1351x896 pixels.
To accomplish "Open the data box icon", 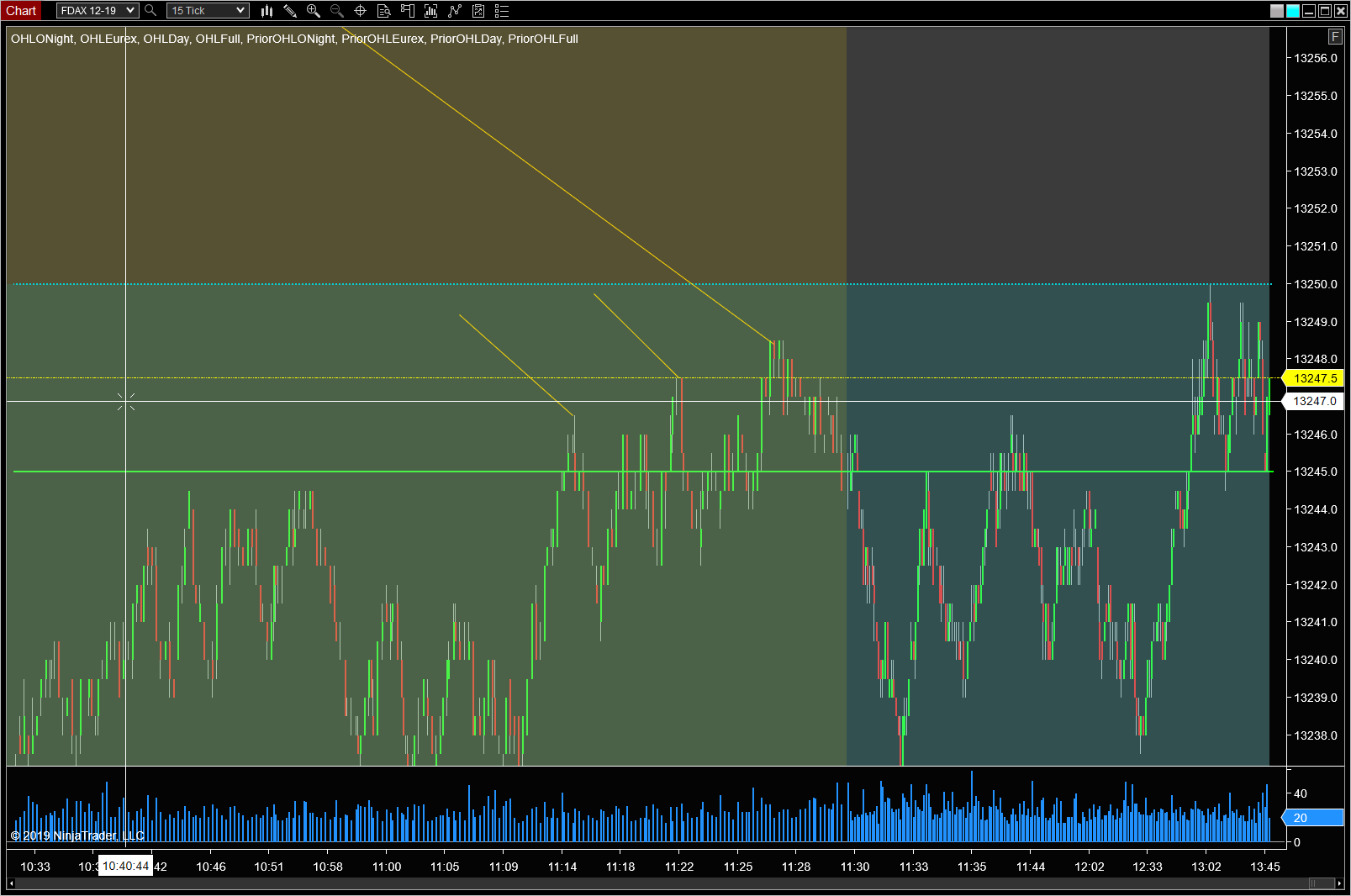I will click(x=384, y=11).
